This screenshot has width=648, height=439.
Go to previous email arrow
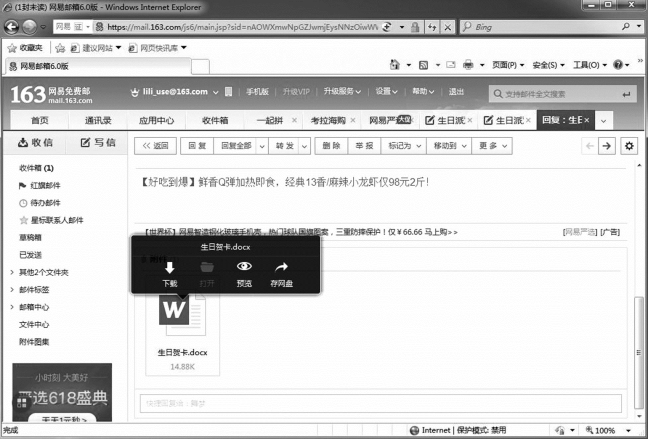(590, 146)
